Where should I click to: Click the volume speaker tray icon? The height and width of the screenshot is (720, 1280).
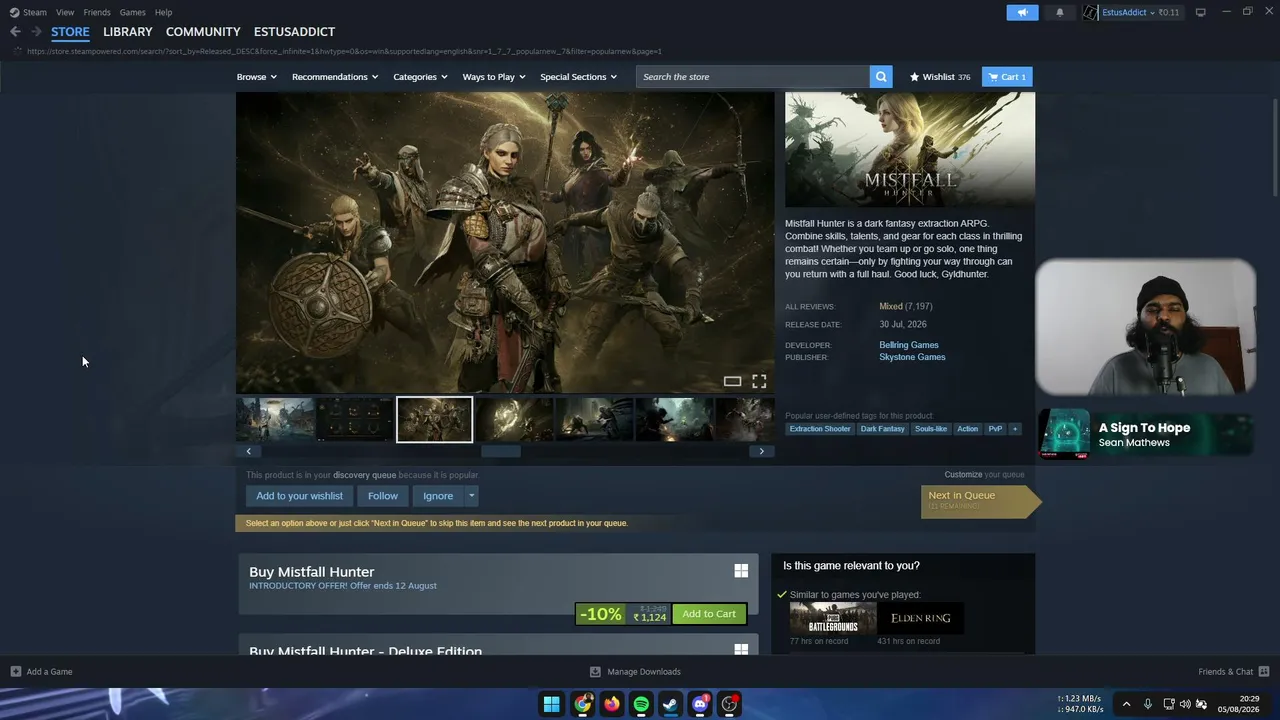1185,704
